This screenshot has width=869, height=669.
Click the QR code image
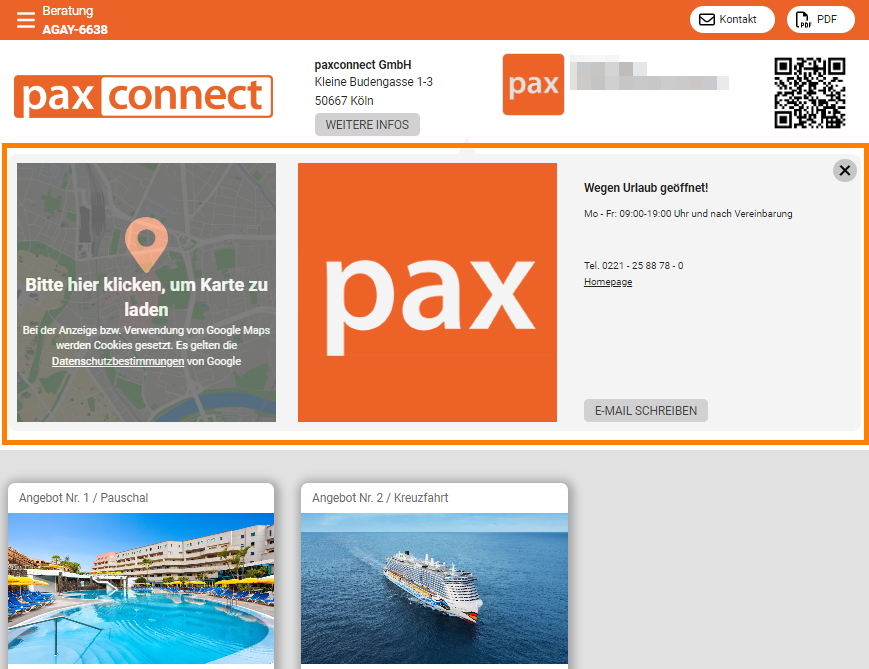[810, 93]
